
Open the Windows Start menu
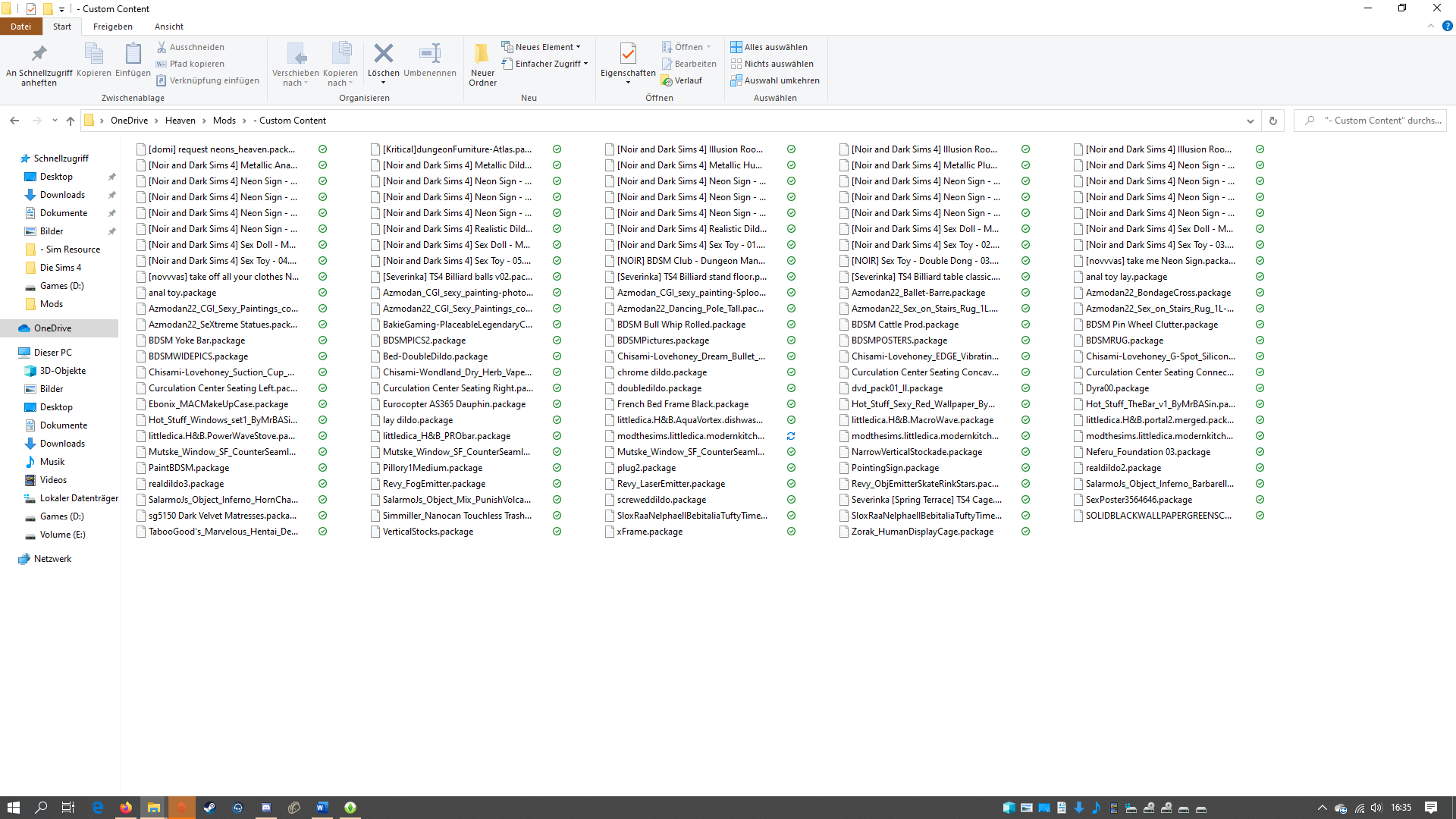[13, 808]
